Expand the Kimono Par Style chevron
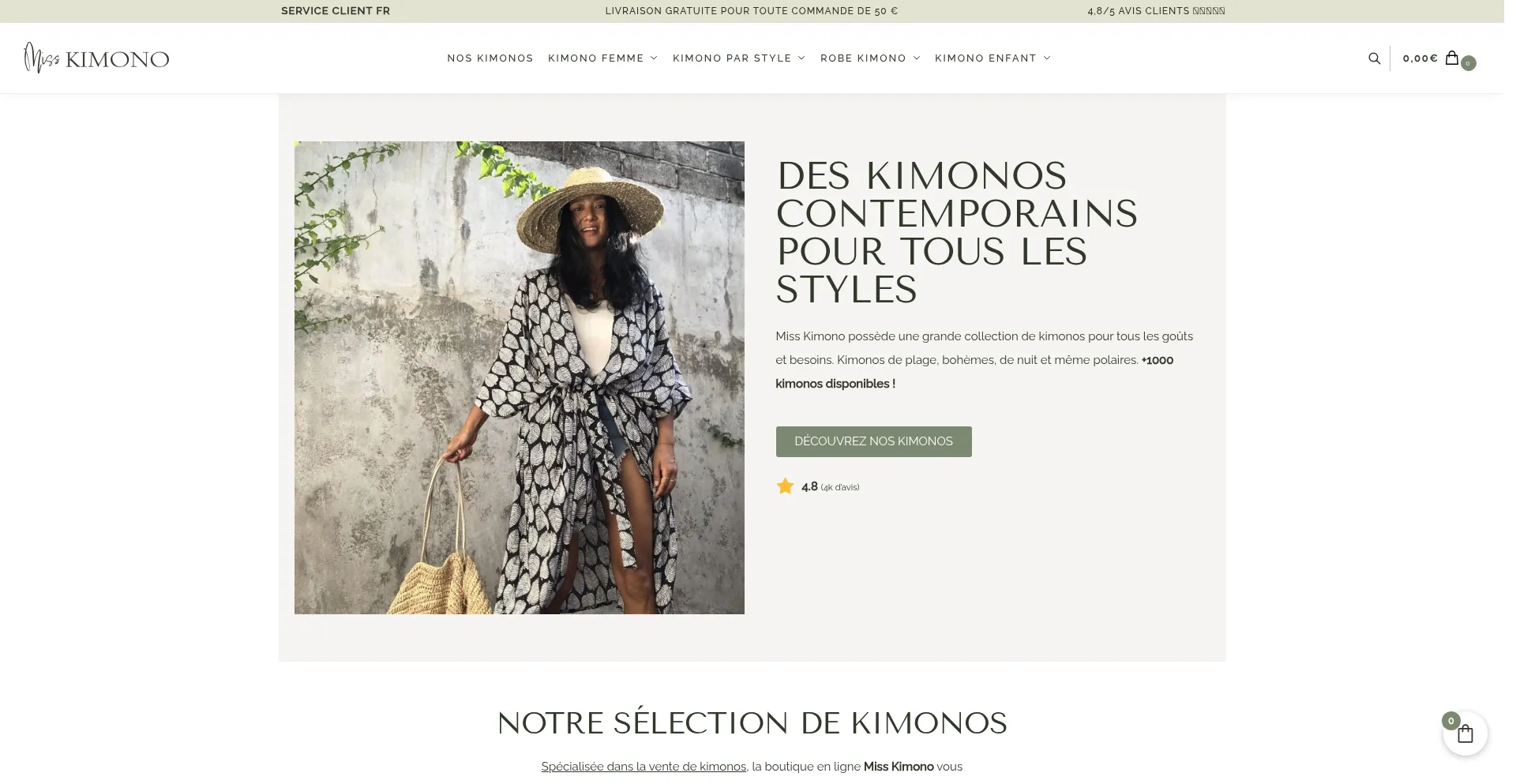The width and height of the screenshot is (1516, 784). [x=801, y=58]
